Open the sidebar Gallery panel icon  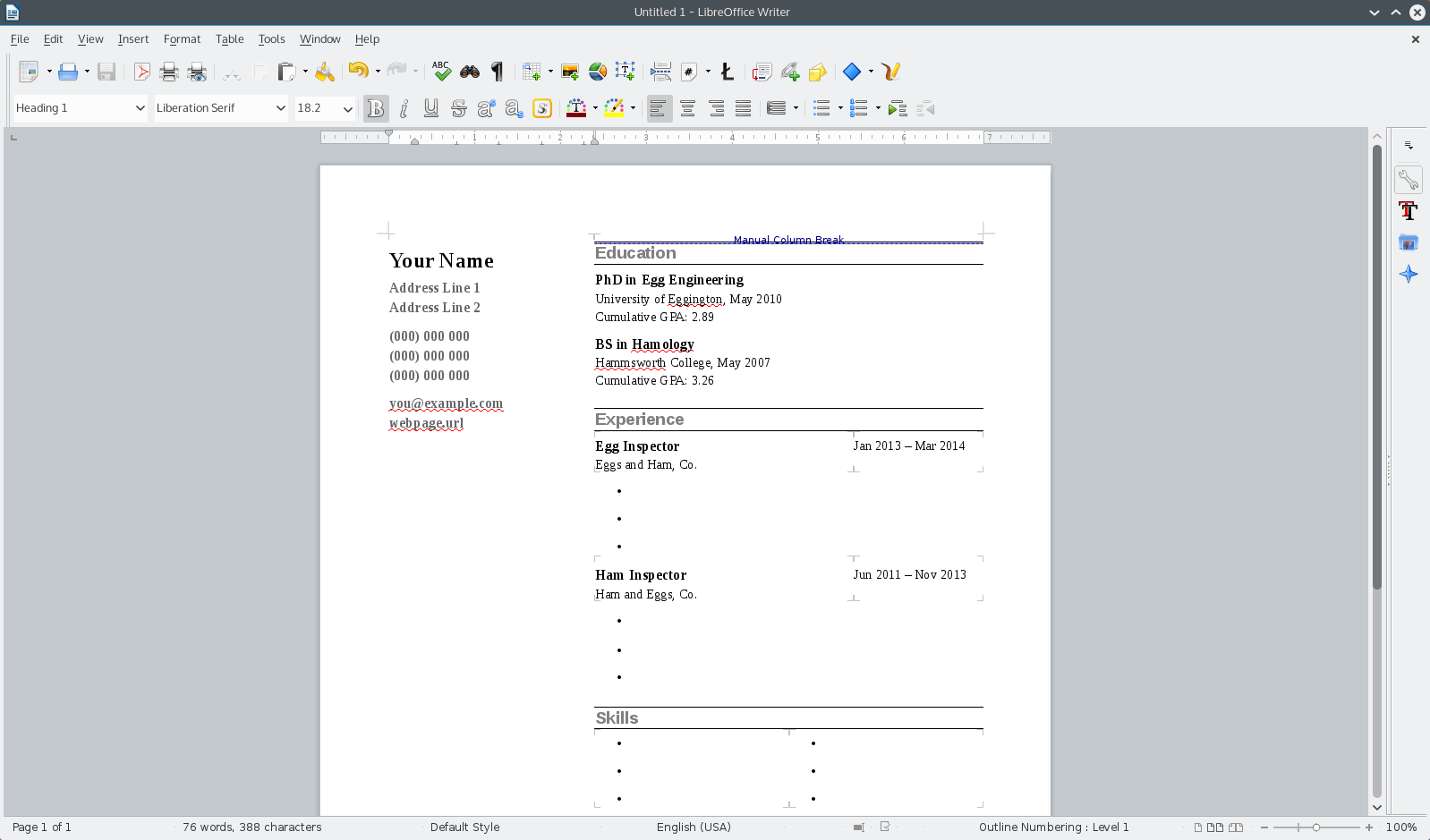1409,242
